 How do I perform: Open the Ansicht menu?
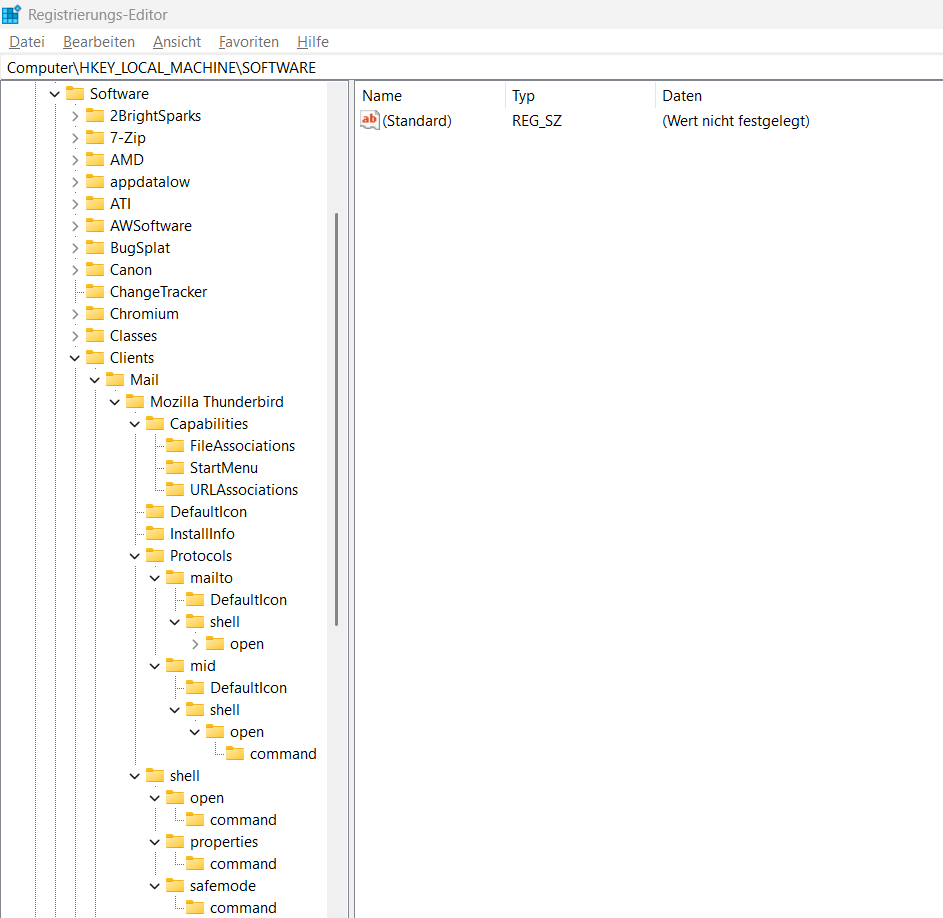coord(177,42)
